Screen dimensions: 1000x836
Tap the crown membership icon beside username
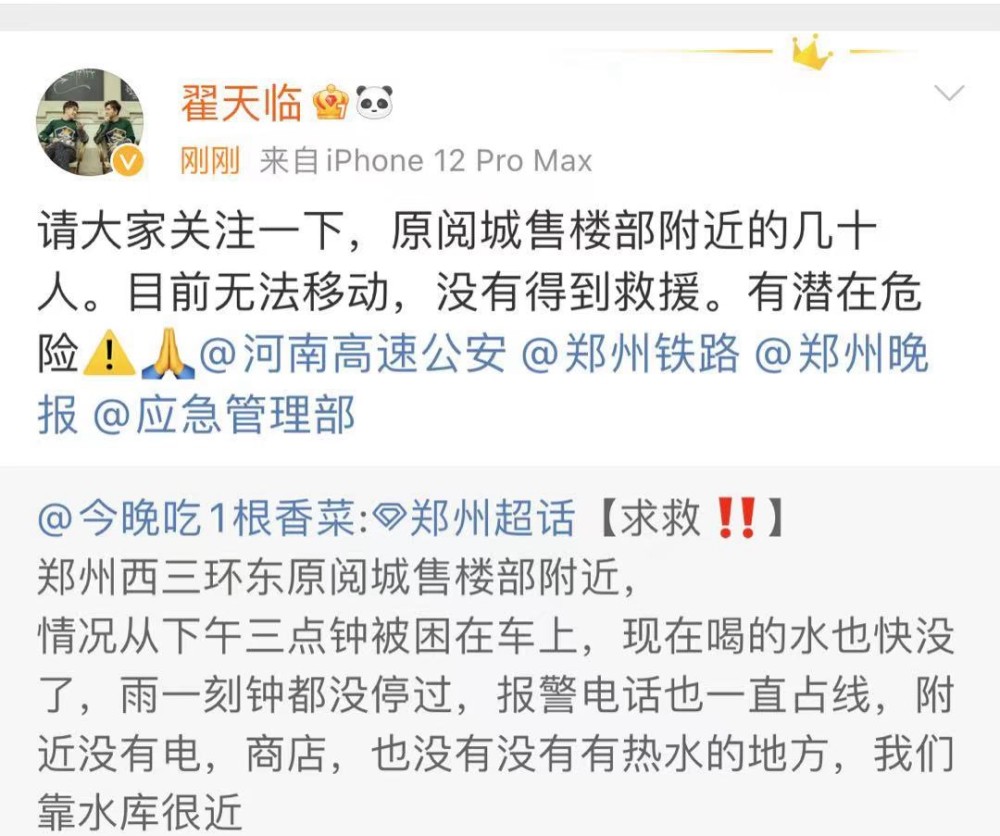[x=331, y=101]
